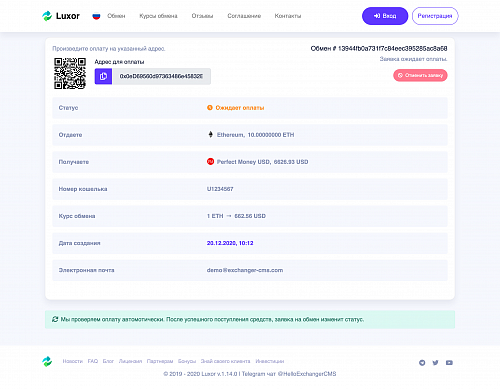This screenshot has height=389, width=500.
Task: Open Новости footer link
Action: click(x=73, y=361)
